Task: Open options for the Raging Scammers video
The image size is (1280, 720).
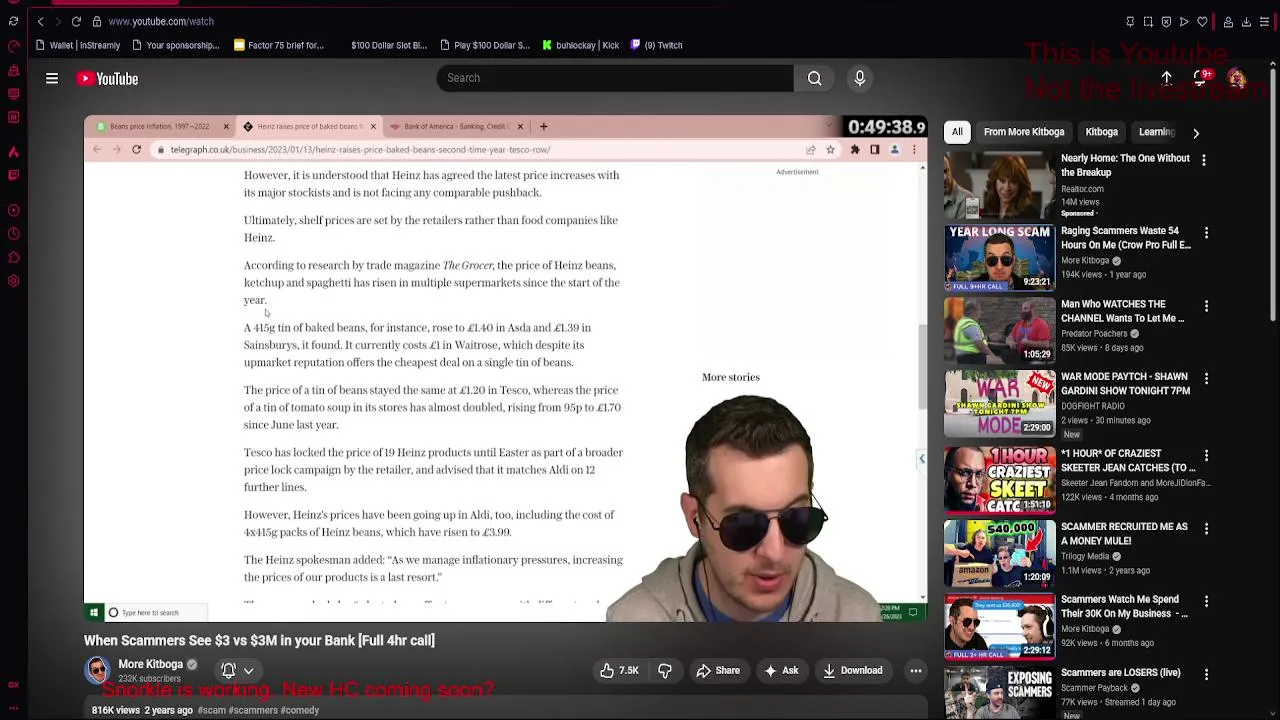Action: 1206,233
